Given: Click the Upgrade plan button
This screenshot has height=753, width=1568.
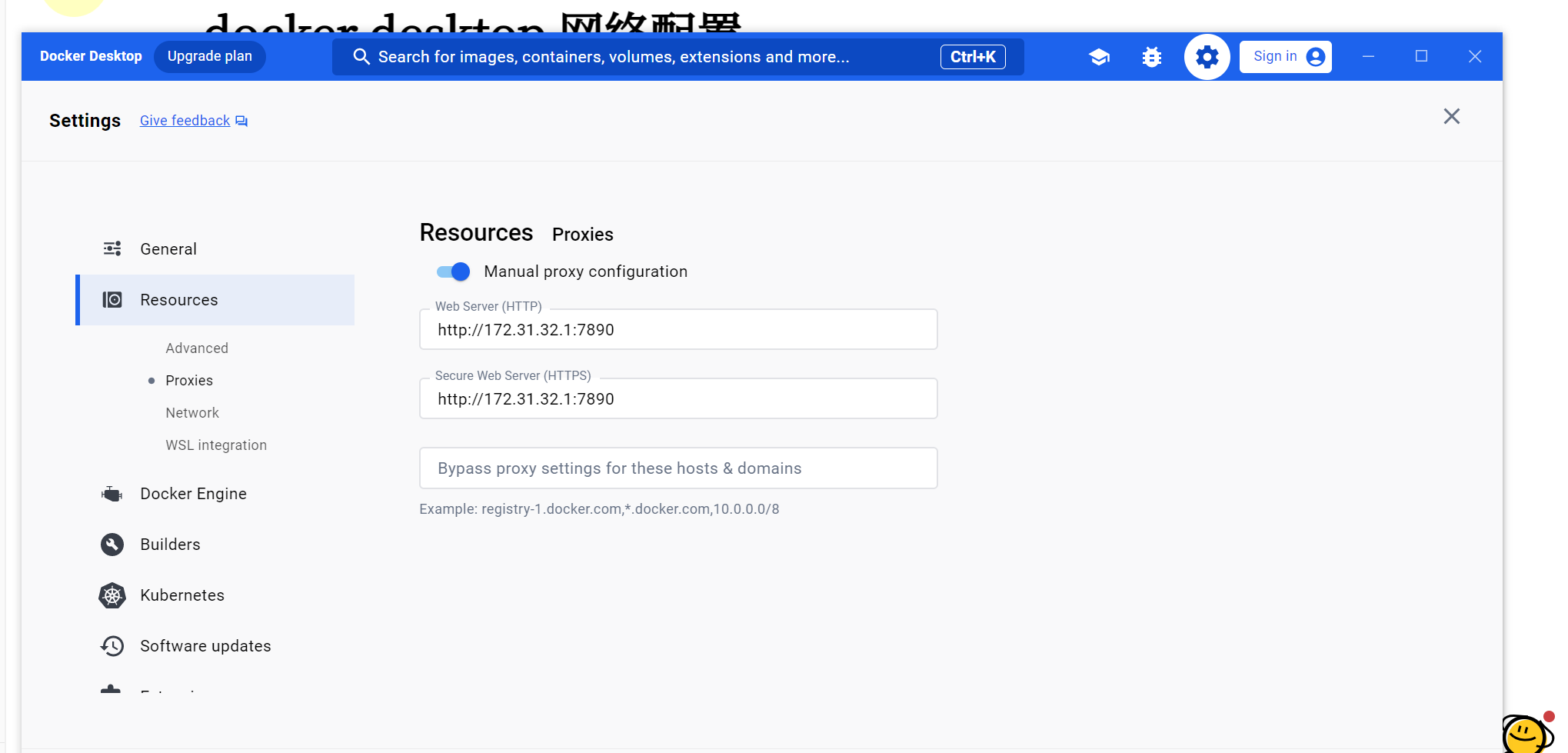Looking at the screenshot, I should click(x=210, y=56).
